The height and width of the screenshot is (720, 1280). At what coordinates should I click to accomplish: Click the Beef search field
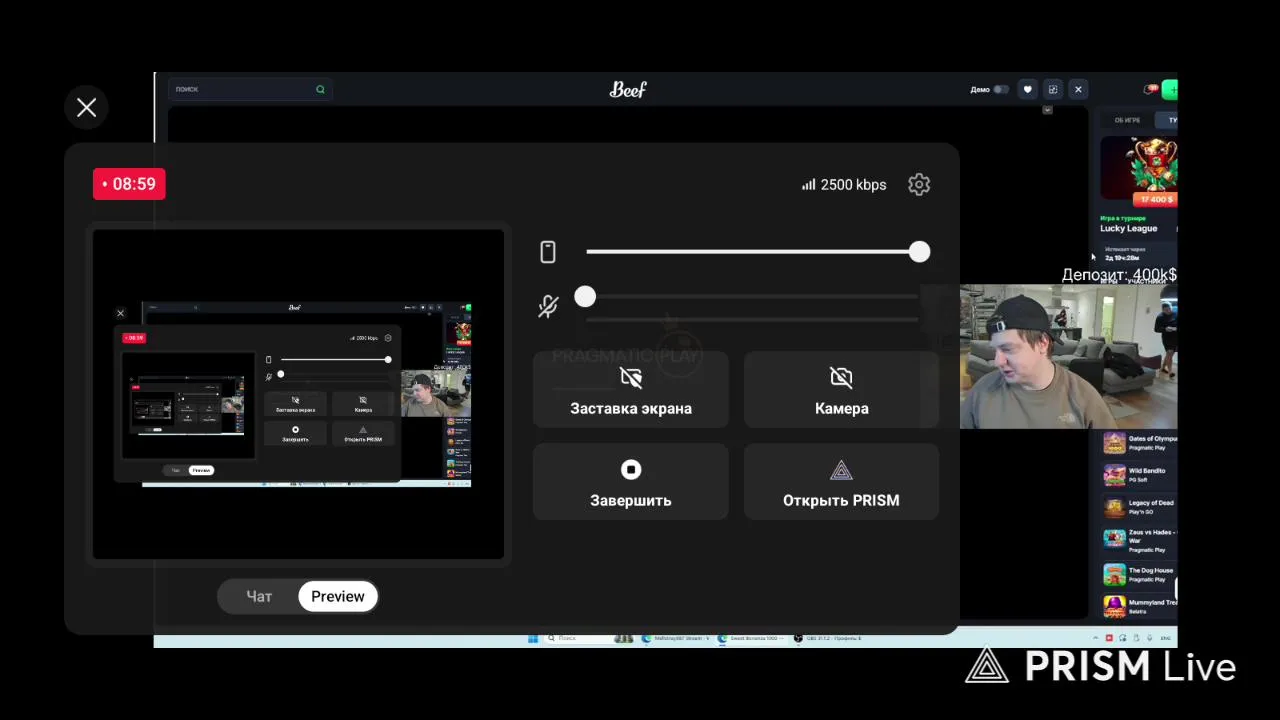tap(250, 89)
